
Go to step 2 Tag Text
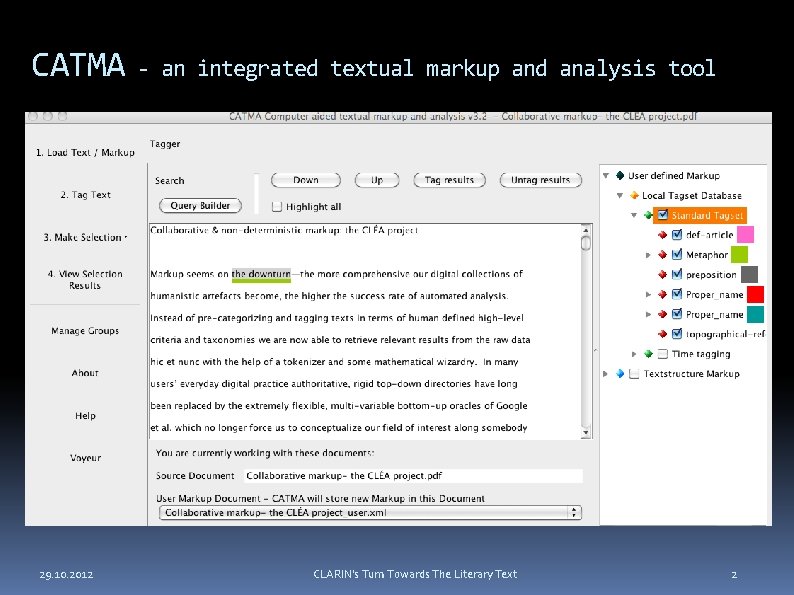click(x=85, y=194)
